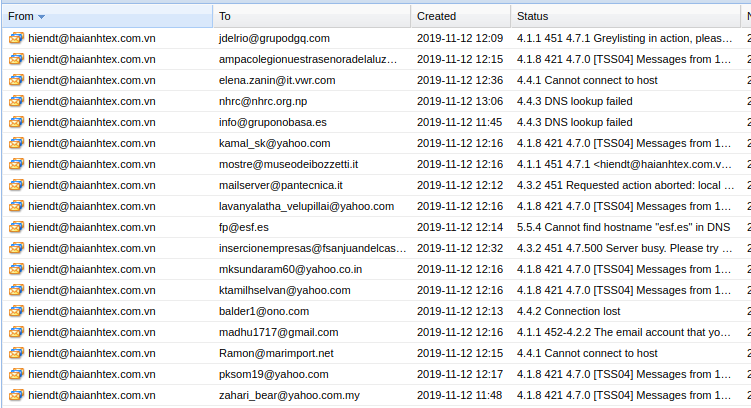The width and height of the screenshot is (751, 408).
Task: Select recipient madhu1717@gmail.com
Action: click(279, 332)
